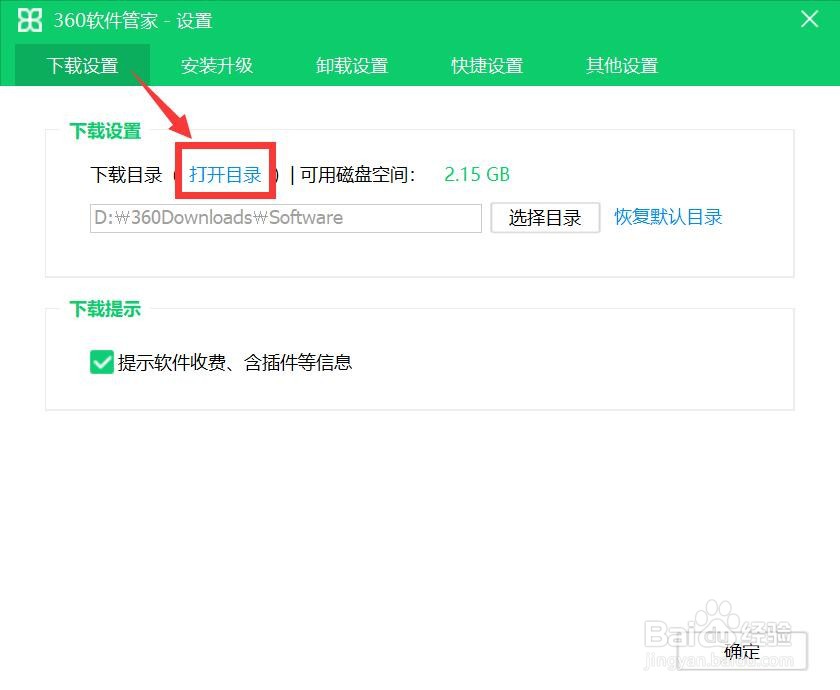View the 其他设置 tab
Viewport: 840px width, 690px height.
click(x=620, y=65)
